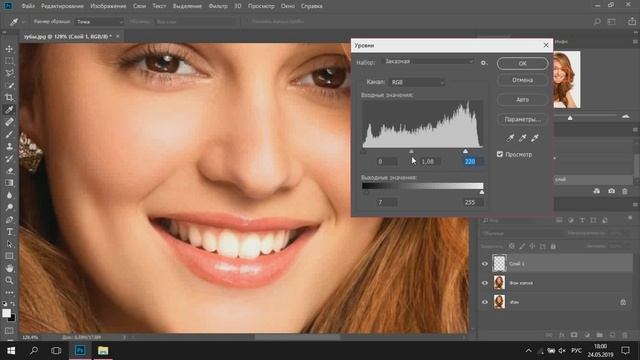Select the Path Selection tool
Image resolution: width=640 pixels, height=360 pixels.
click(x=9, y=244)
